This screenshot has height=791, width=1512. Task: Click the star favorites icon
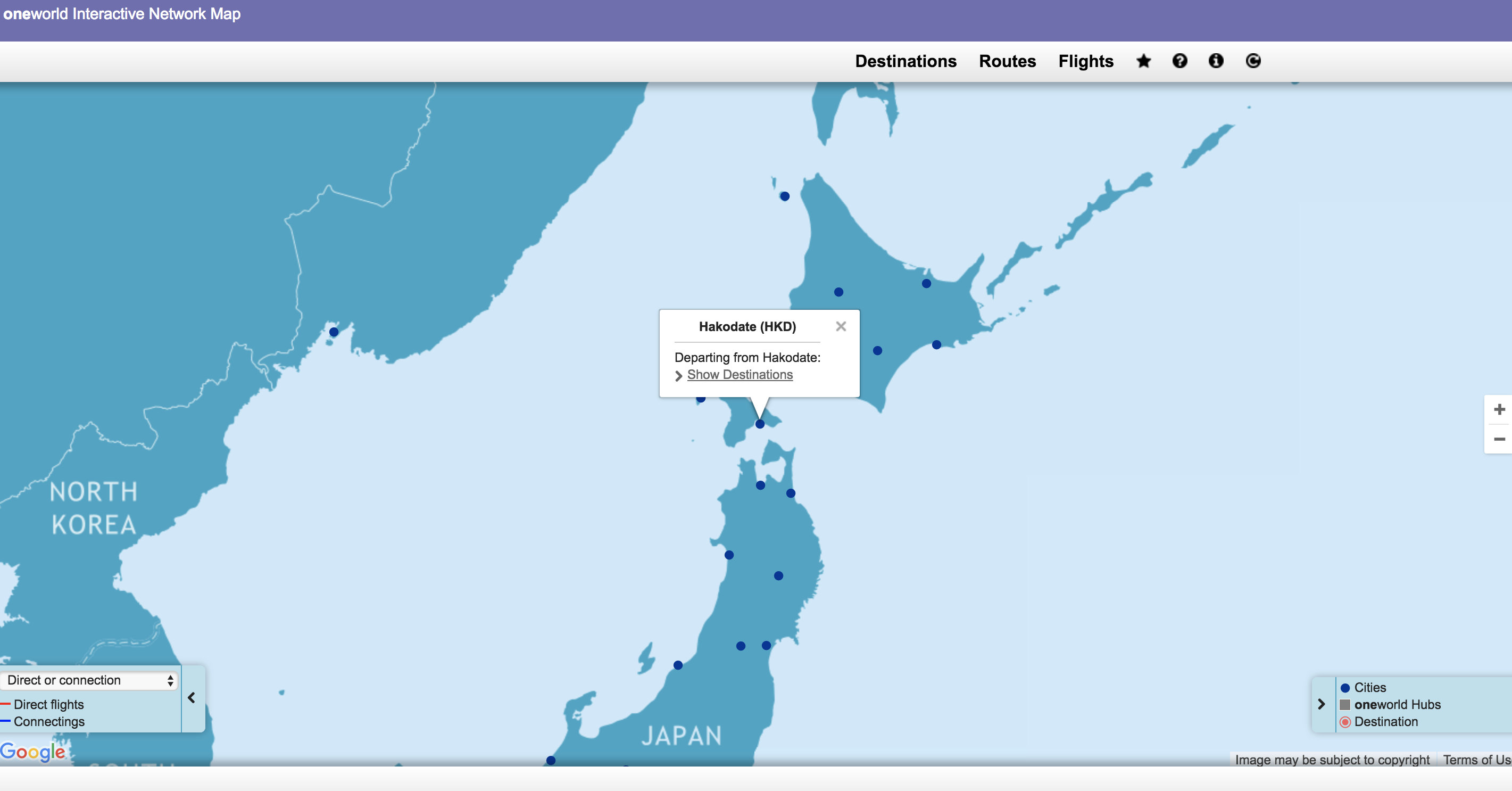(1143, 61)
